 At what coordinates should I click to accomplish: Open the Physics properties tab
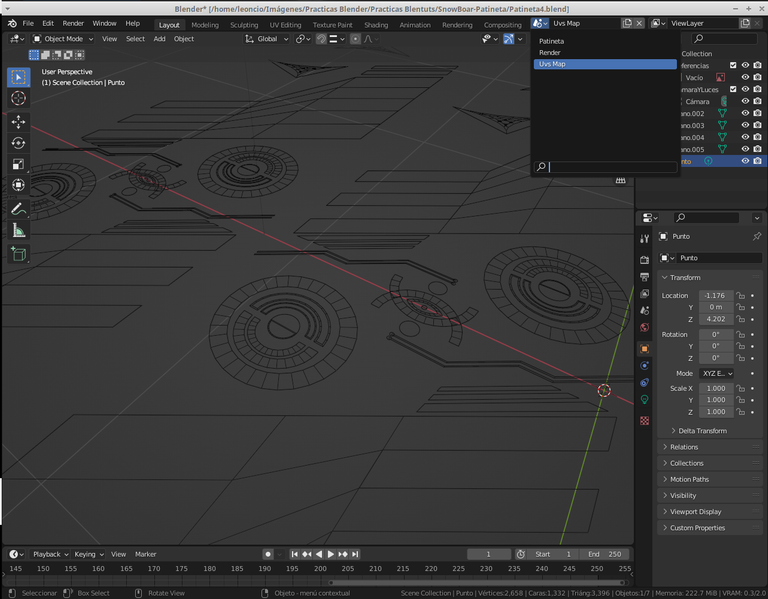pos(645,365)
